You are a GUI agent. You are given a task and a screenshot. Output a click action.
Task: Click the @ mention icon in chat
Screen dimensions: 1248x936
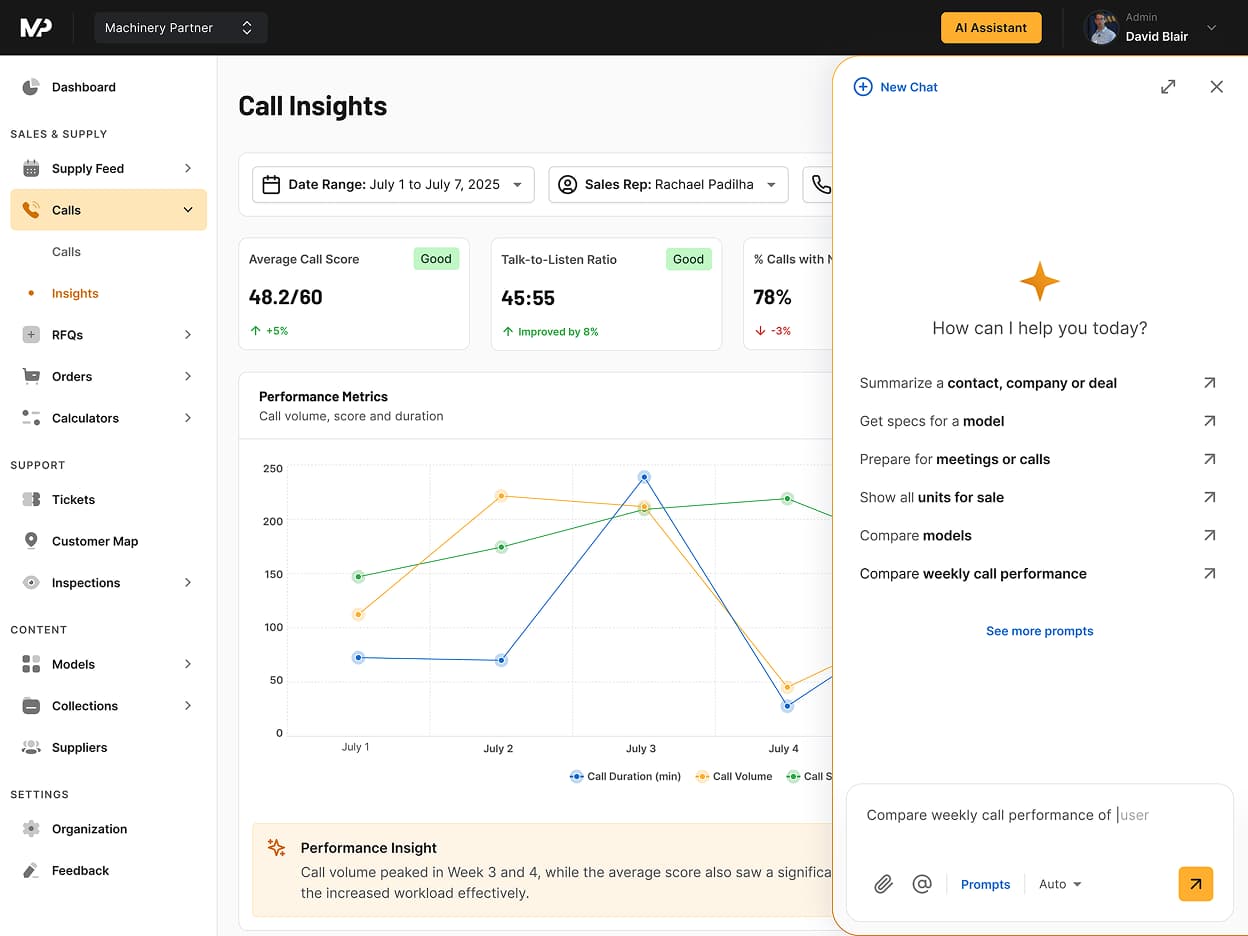click(x=922, y=884)
